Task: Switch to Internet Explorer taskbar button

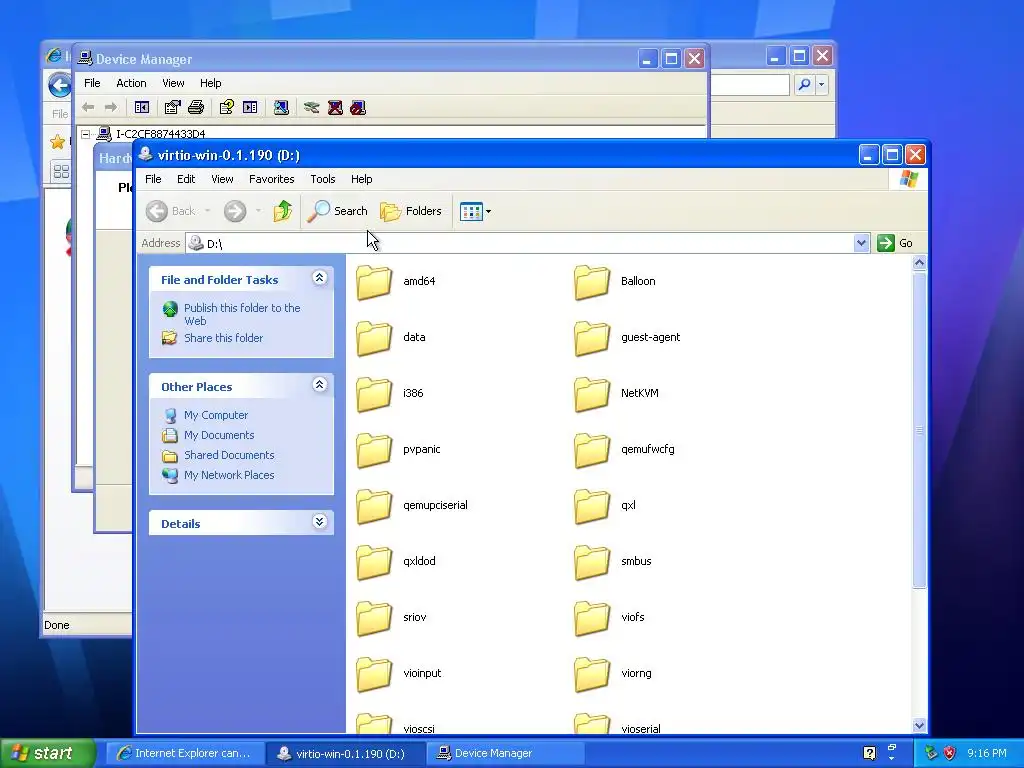Action: [x=185, y=753]
